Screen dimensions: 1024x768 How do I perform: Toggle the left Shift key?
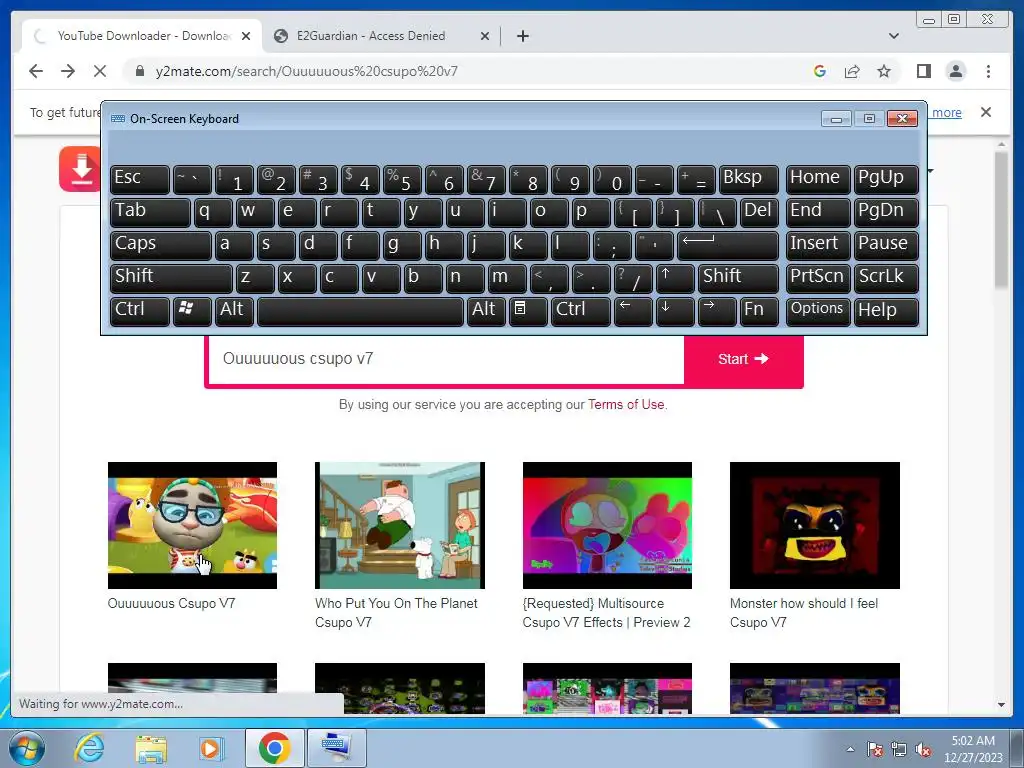coord(171,278)
